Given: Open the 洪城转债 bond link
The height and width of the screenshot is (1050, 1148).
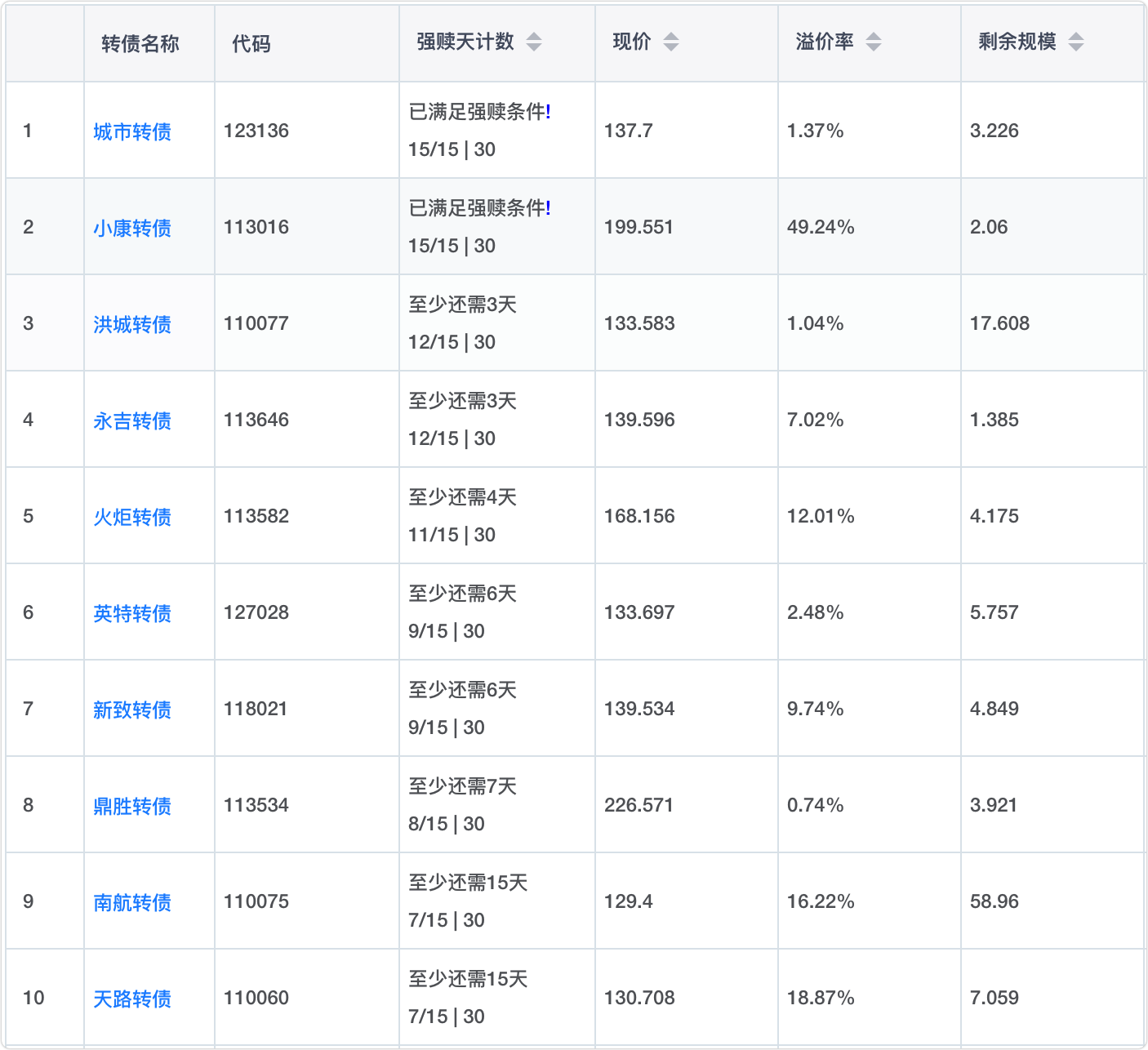Looking at the screenshot, I should pyautogui.click(x=132, y=324).
